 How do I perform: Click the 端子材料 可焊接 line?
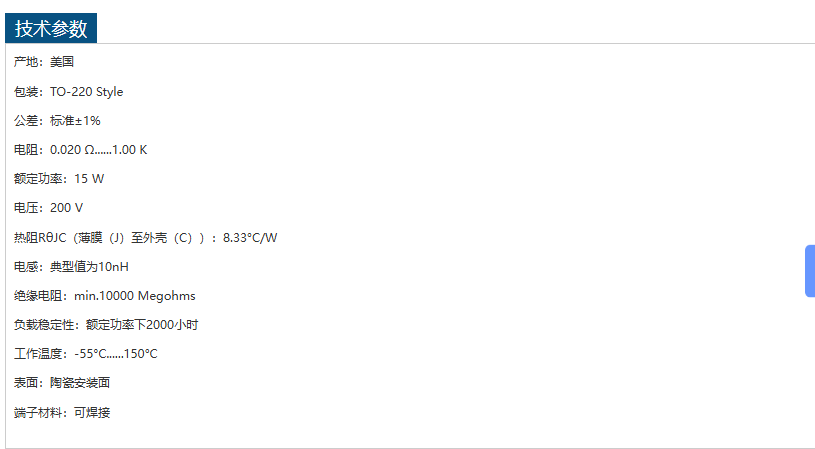tap(62, 413)
